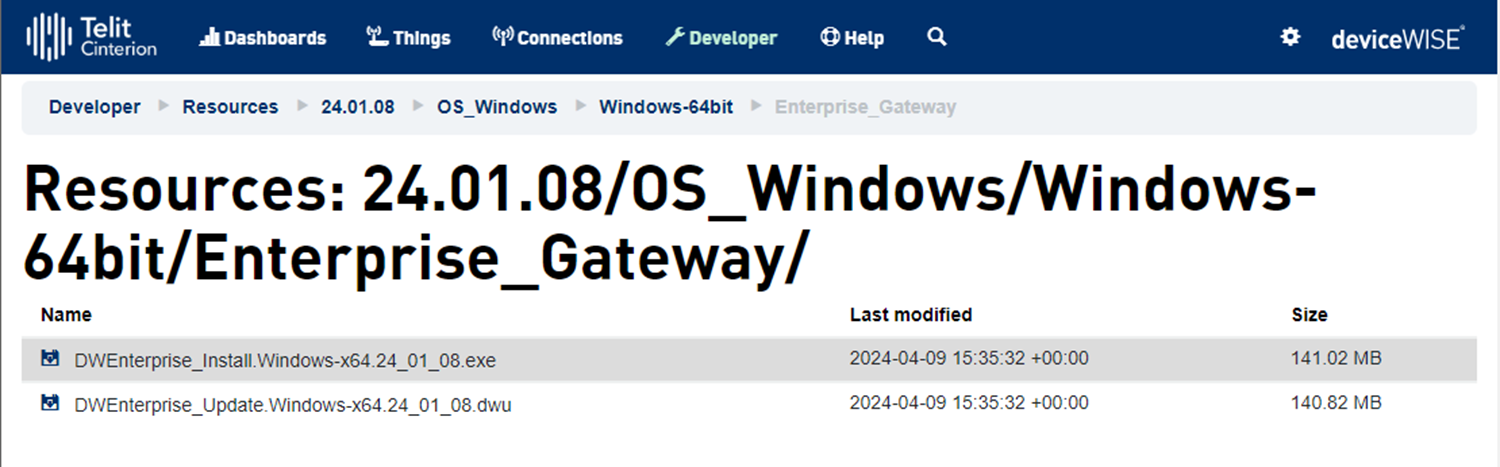Open the Dashboards menu
This screenshot has width=1500, height=467.
[263, 38]
